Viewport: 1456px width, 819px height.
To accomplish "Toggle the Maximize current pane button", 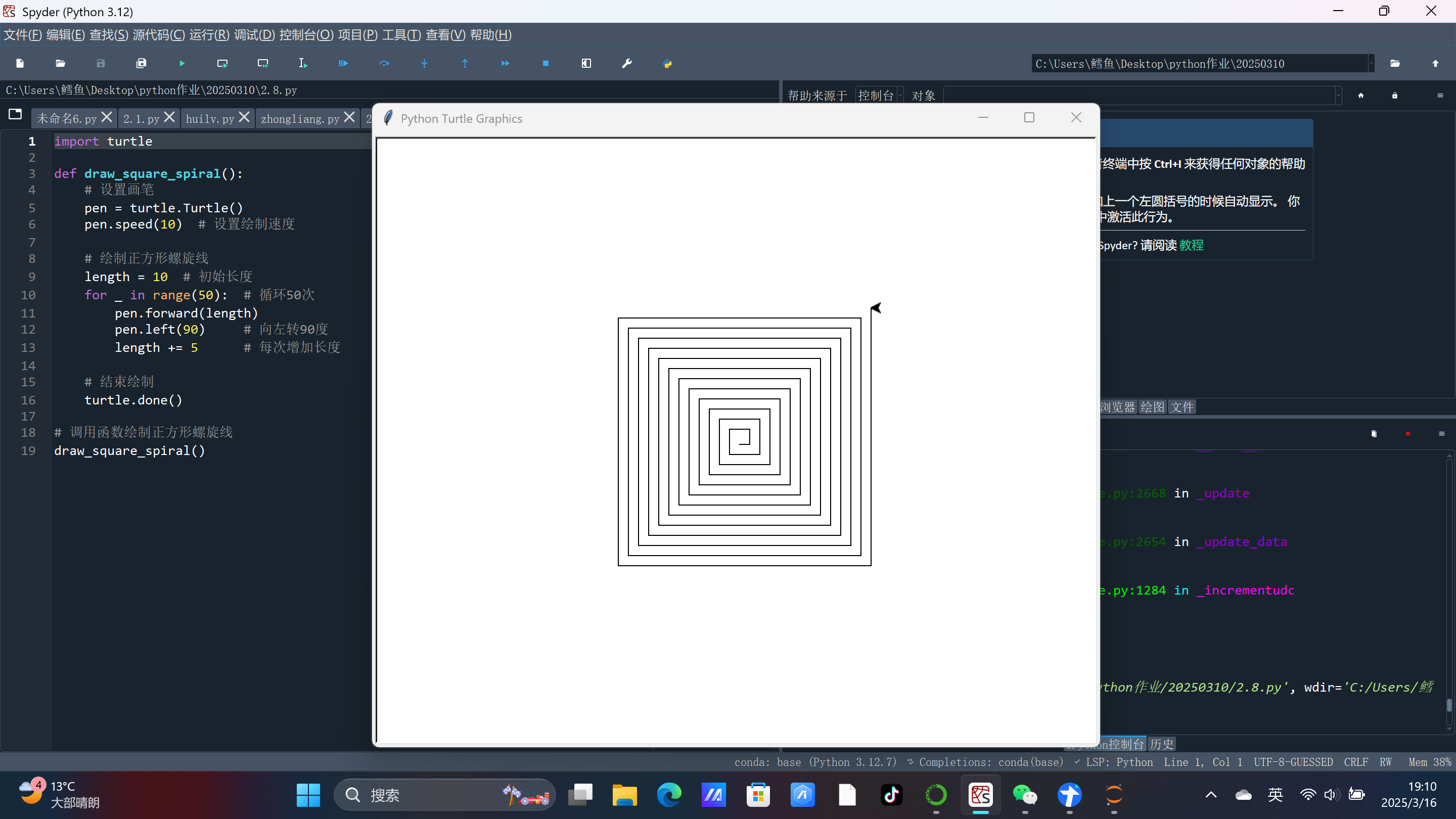I will [586, 63].
